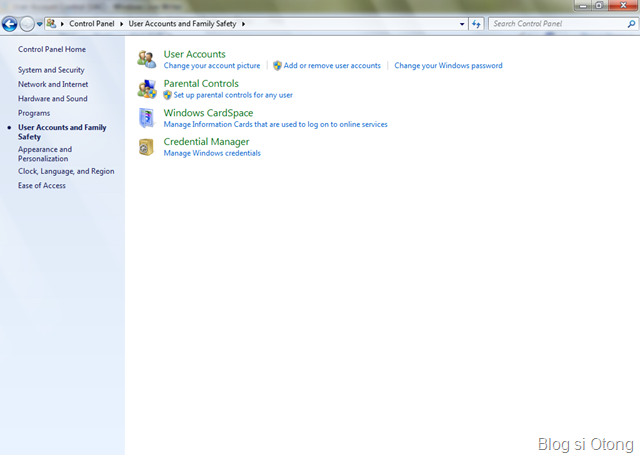This screenshot has width=640, height=455.
Task: Click the Refresh button beside address bar
Action: click(476, 24)
